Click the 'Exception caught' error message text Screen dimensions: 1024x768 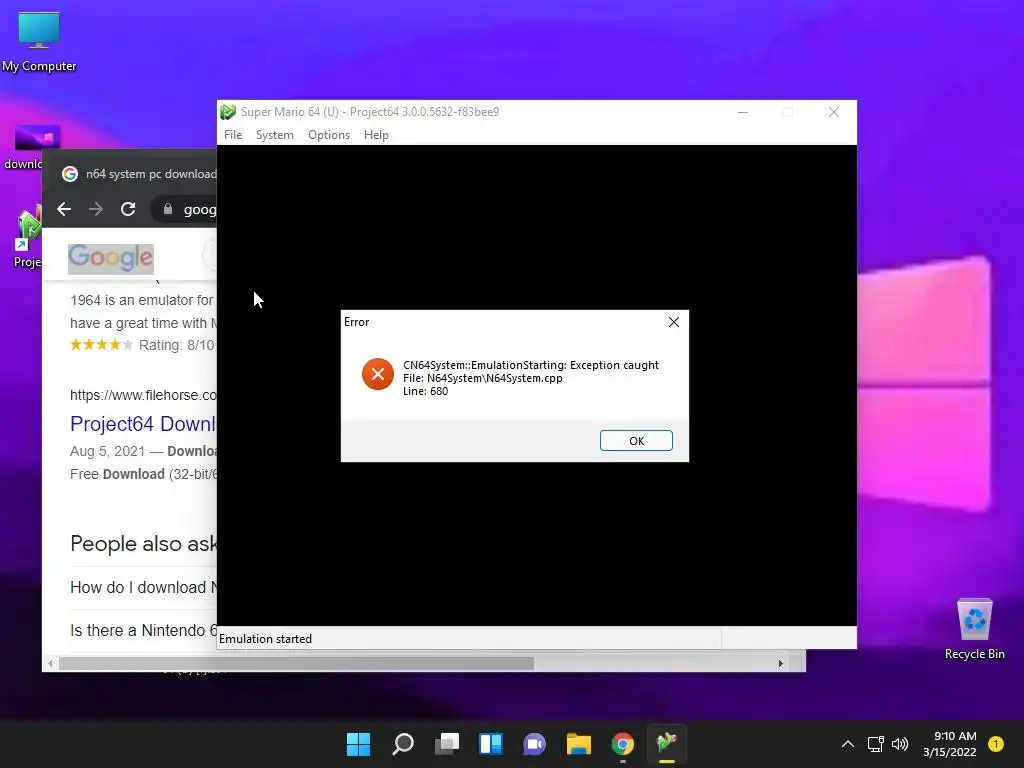click(531, 365)
